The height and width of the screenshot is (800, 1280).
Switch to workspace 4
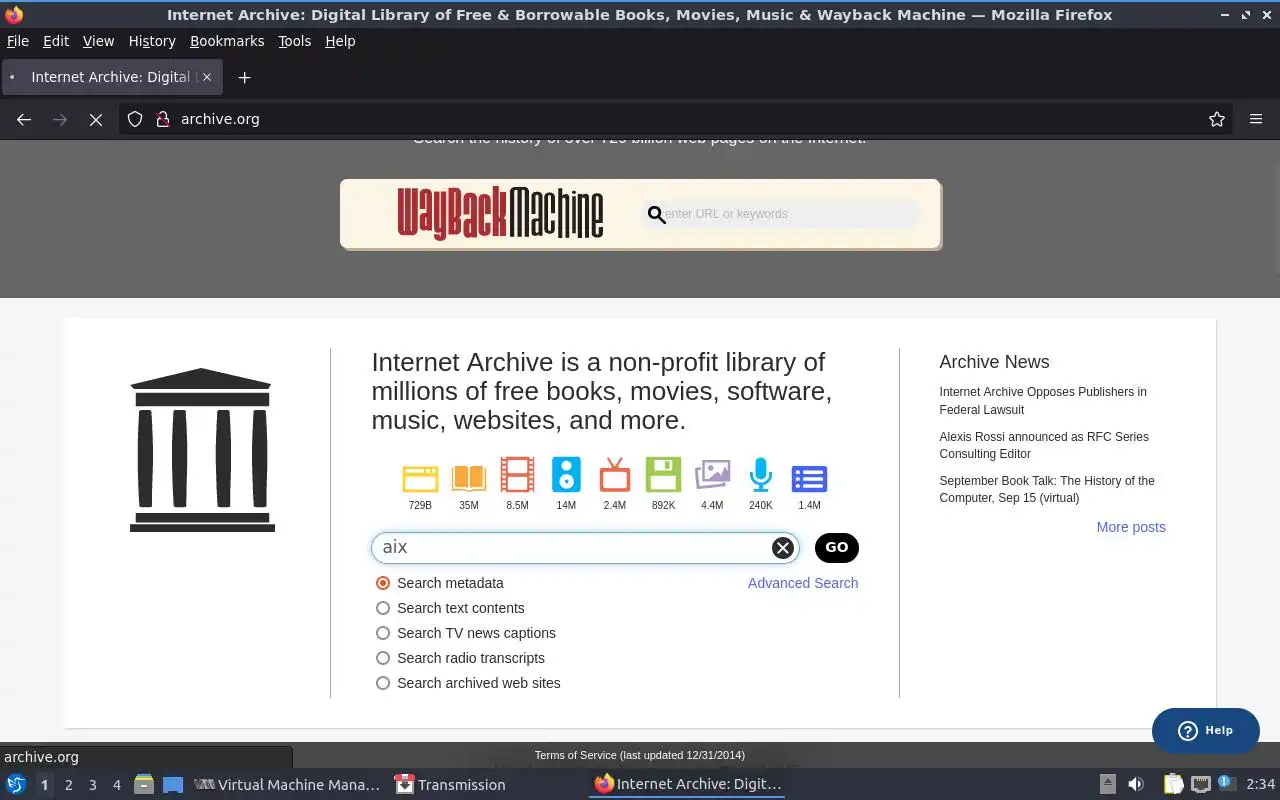pyautogui.click(x=116, y=785)
